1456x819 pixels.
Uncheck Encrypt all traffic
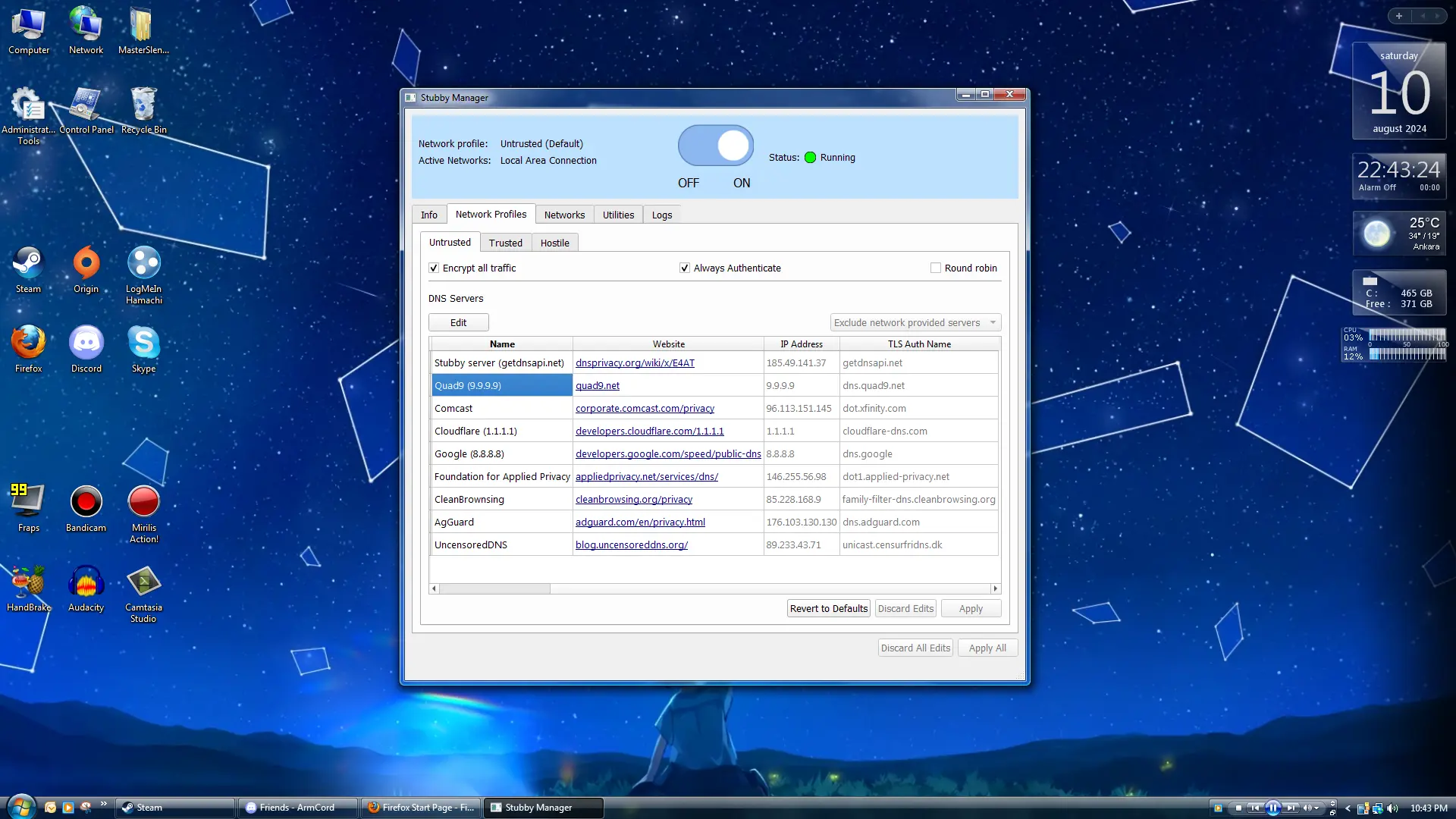point(434,268)
